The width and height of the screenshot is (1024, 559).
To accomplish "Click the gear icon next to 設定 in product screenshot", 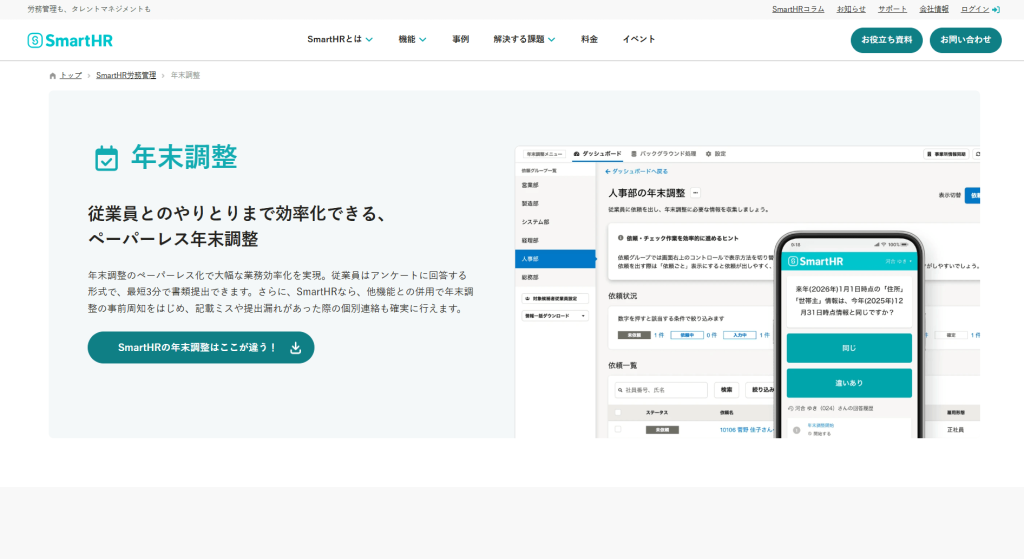I will [709, 154].
